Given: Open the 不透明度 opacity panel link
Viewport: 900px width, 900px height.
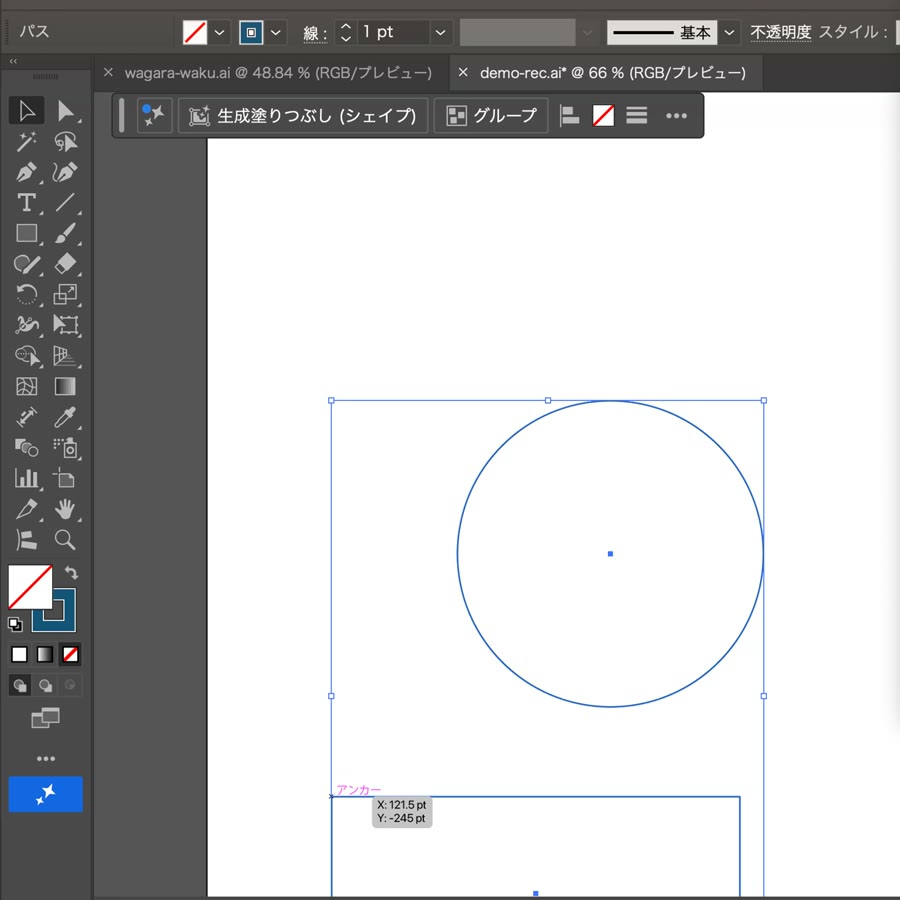Looking at the screenshot, I should [781, 32].
